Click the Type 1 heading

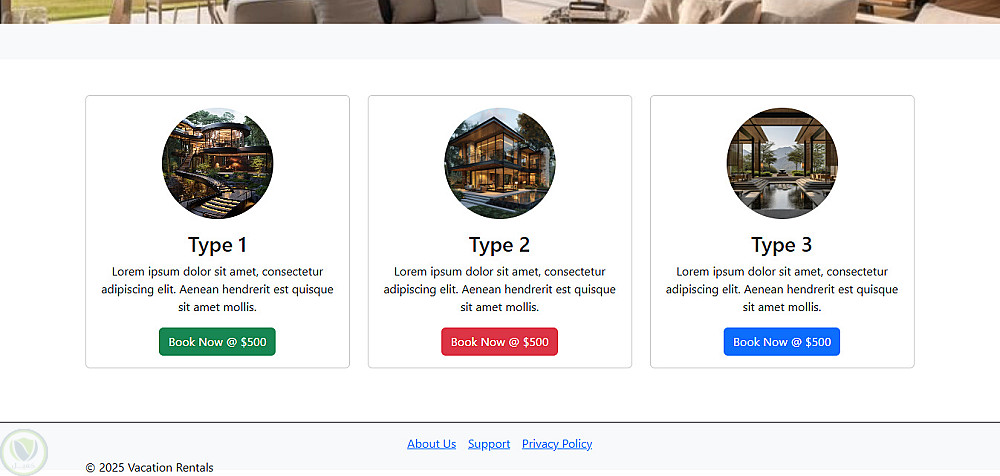pos(217,245)
